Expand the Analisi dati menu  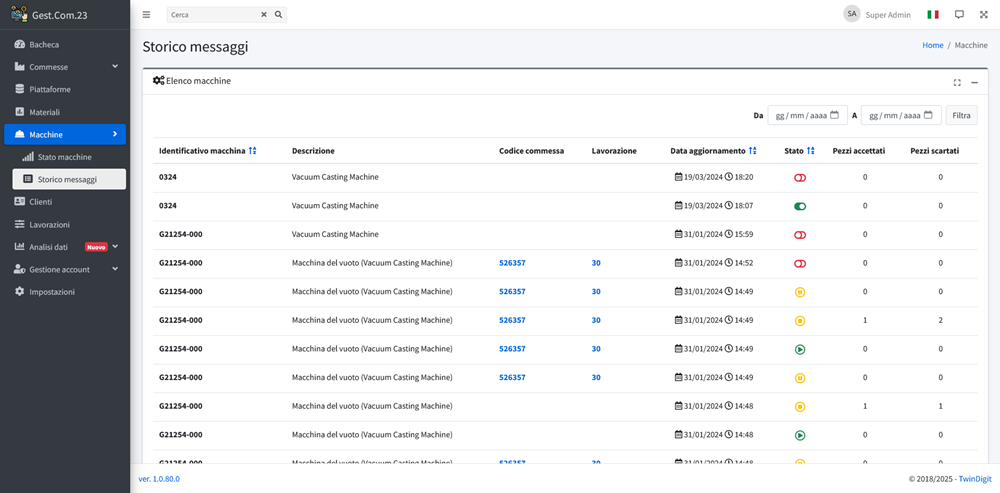pos(115,247)
